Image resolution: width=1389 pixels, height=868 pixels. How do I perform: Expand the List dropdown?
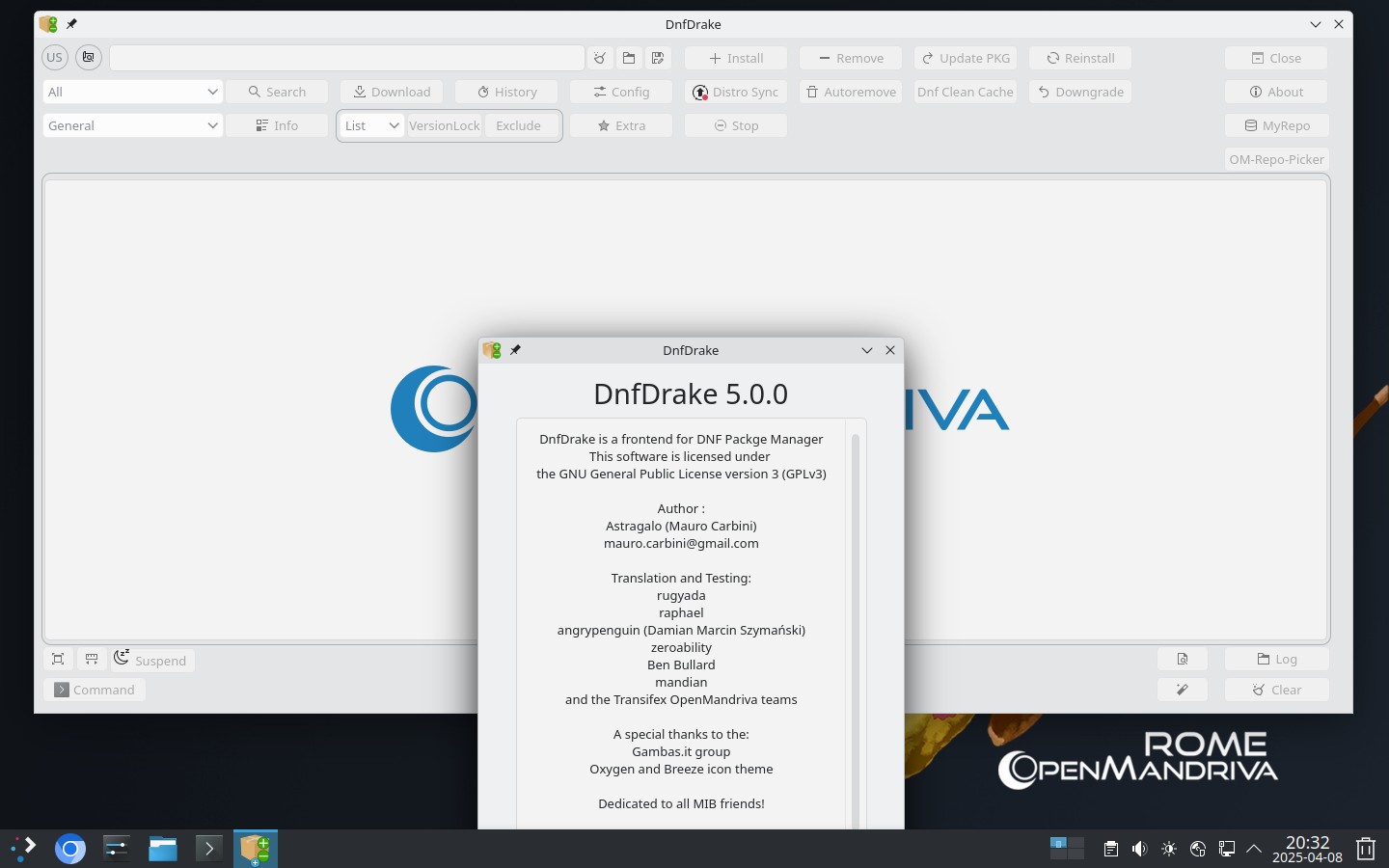coord(372,125)
